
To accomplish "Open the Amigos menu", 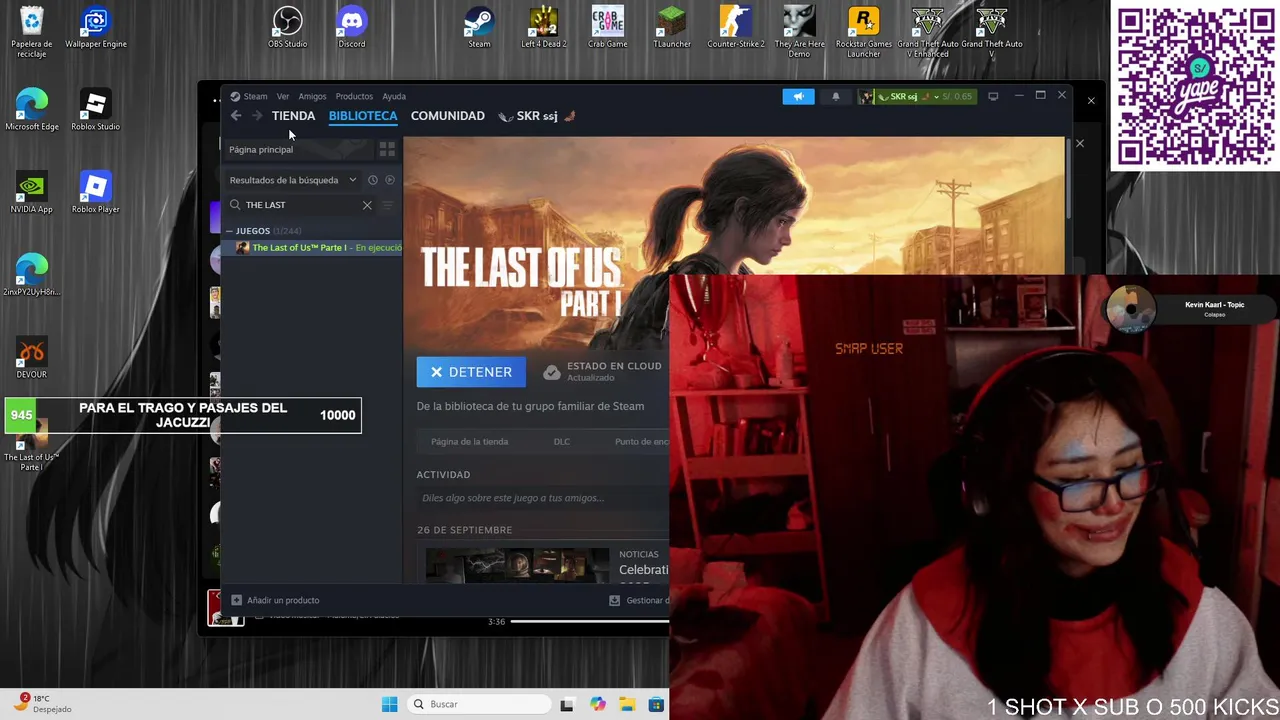I will pos(312,96).
